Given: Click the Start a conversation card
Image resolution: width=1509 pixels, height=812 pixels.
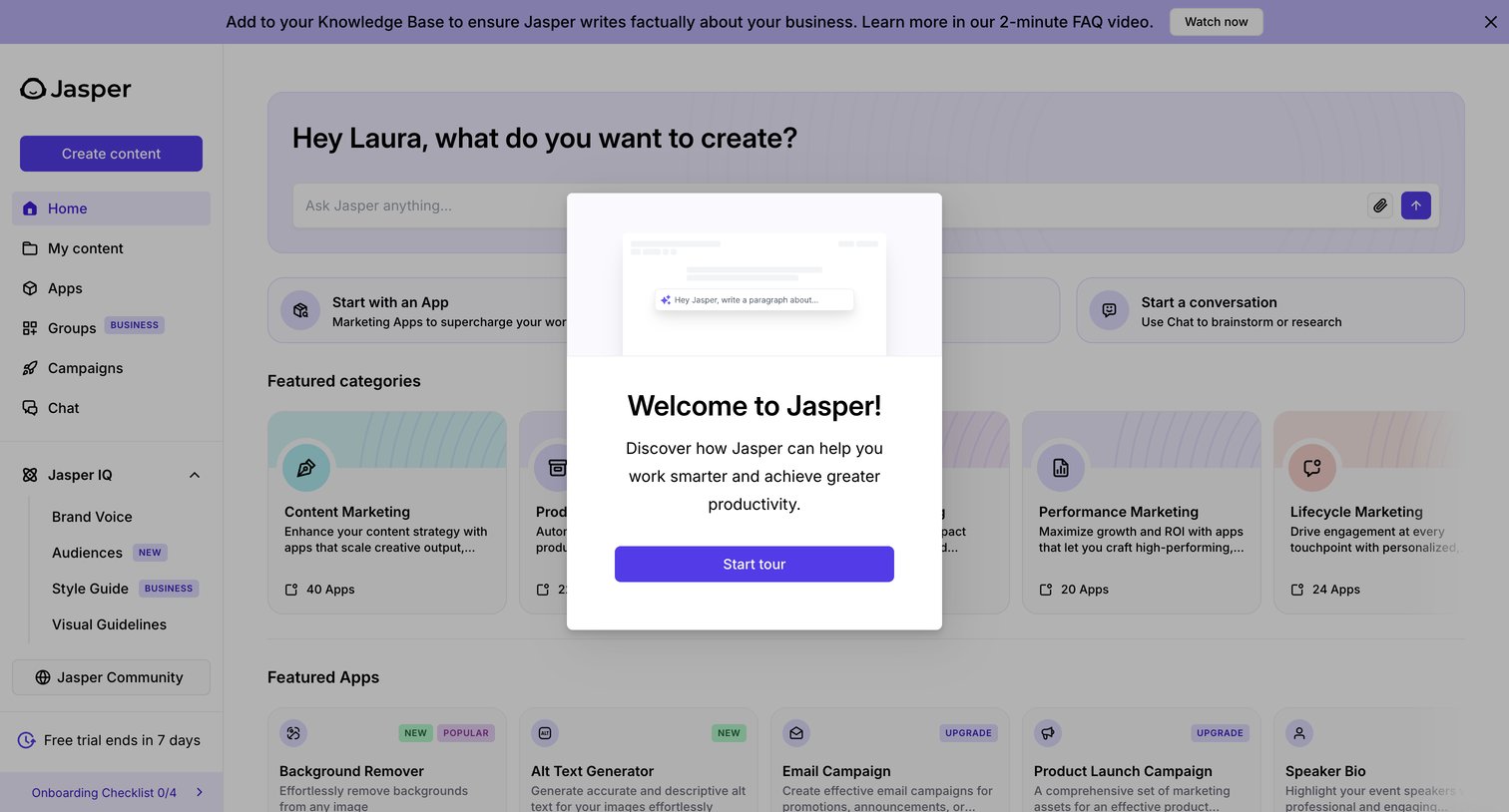Looking at the screenshot, I should (x=1270, y=310).
